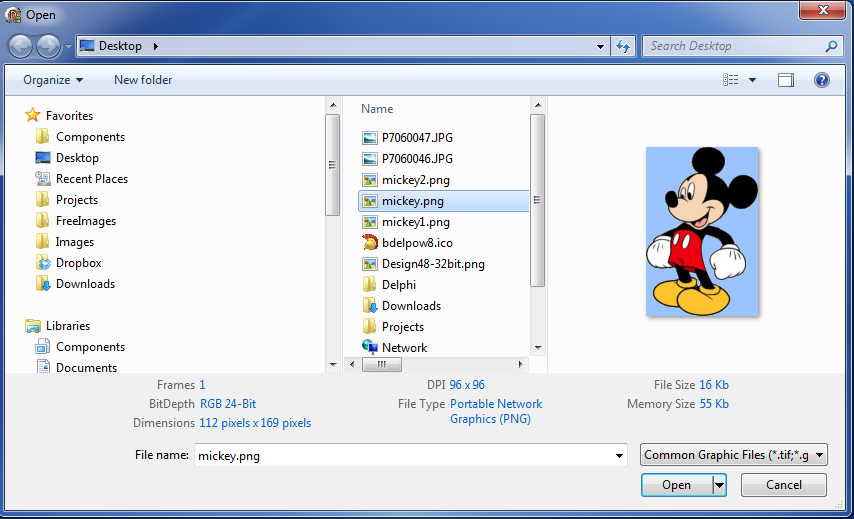Open the address bar history dropdown
The width and height of the screenshot is (854, 519).
pyautogui.click(x=600, y=46)
